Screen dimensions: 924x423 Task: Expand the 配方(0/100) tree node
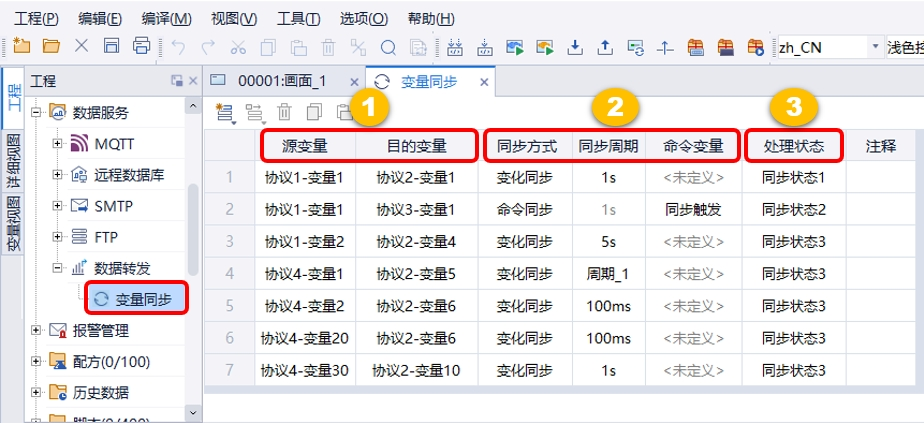36,361
